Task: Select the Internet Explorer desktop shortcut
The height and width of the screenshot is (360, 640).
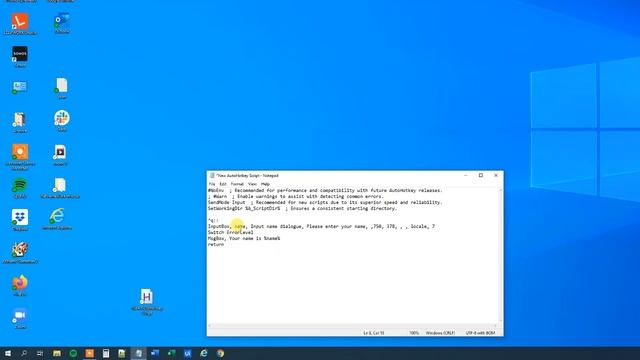Action: tap(57, 219)
